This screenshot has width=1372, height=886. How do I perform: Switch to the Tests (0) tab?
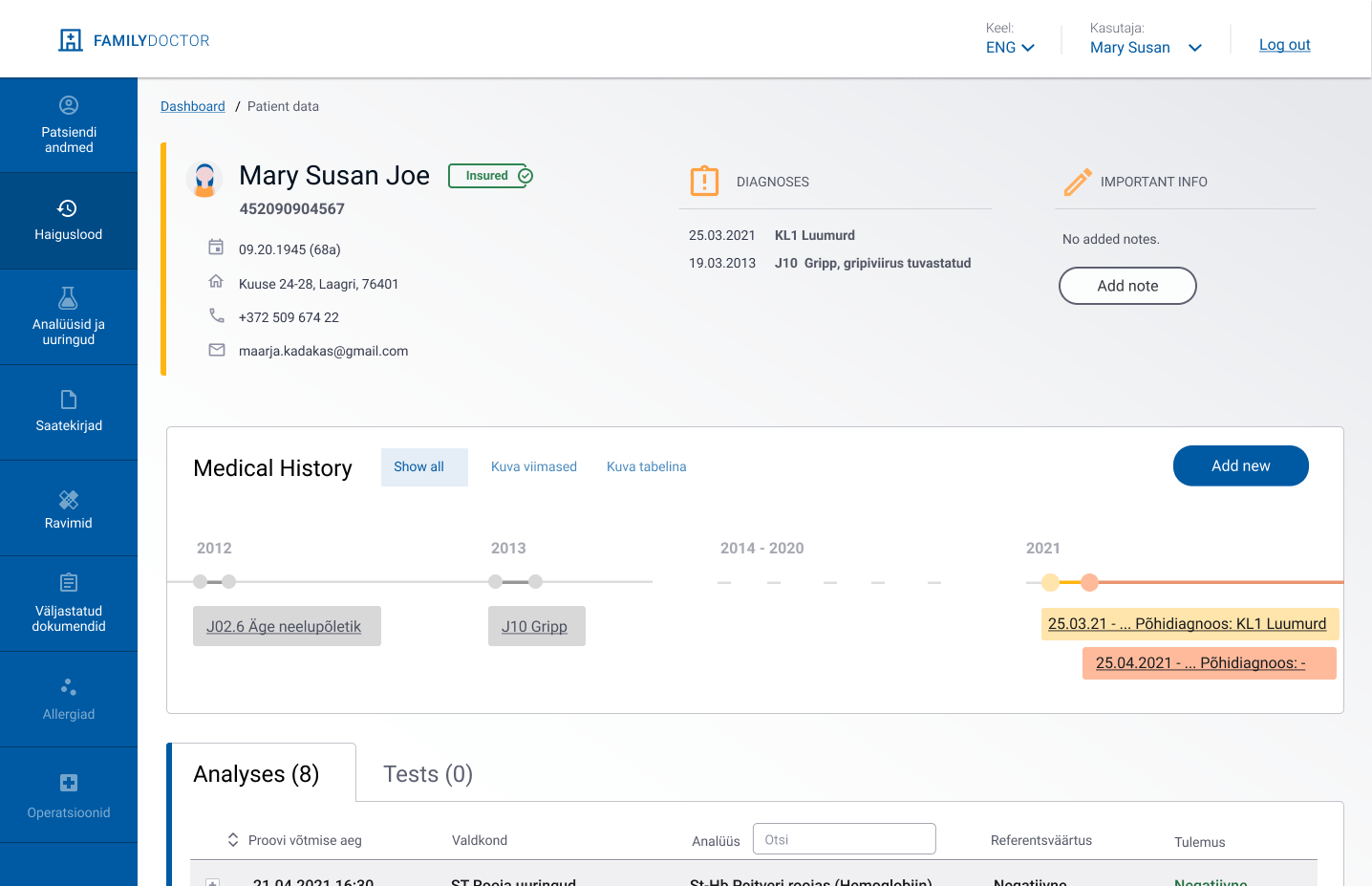coord(427,774)
